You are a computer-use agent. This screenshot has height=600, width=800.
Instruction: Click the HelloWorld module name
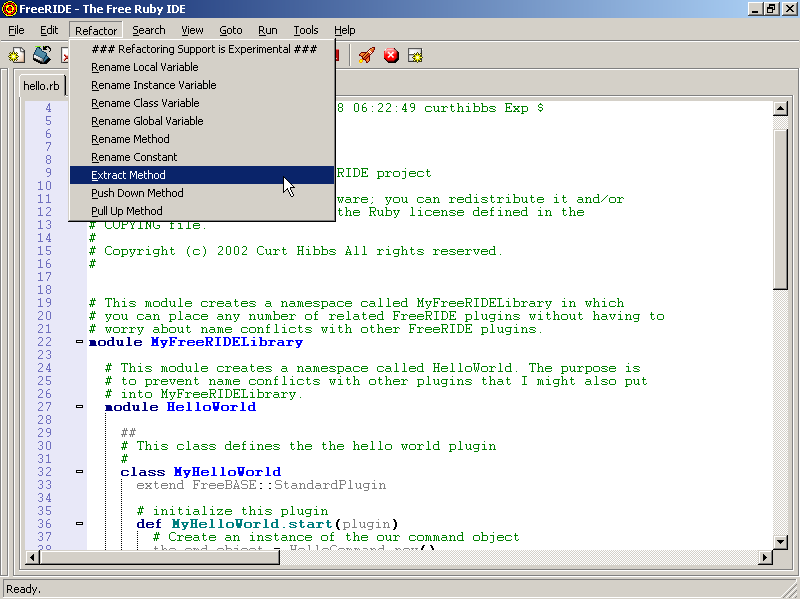click(211, 407)
